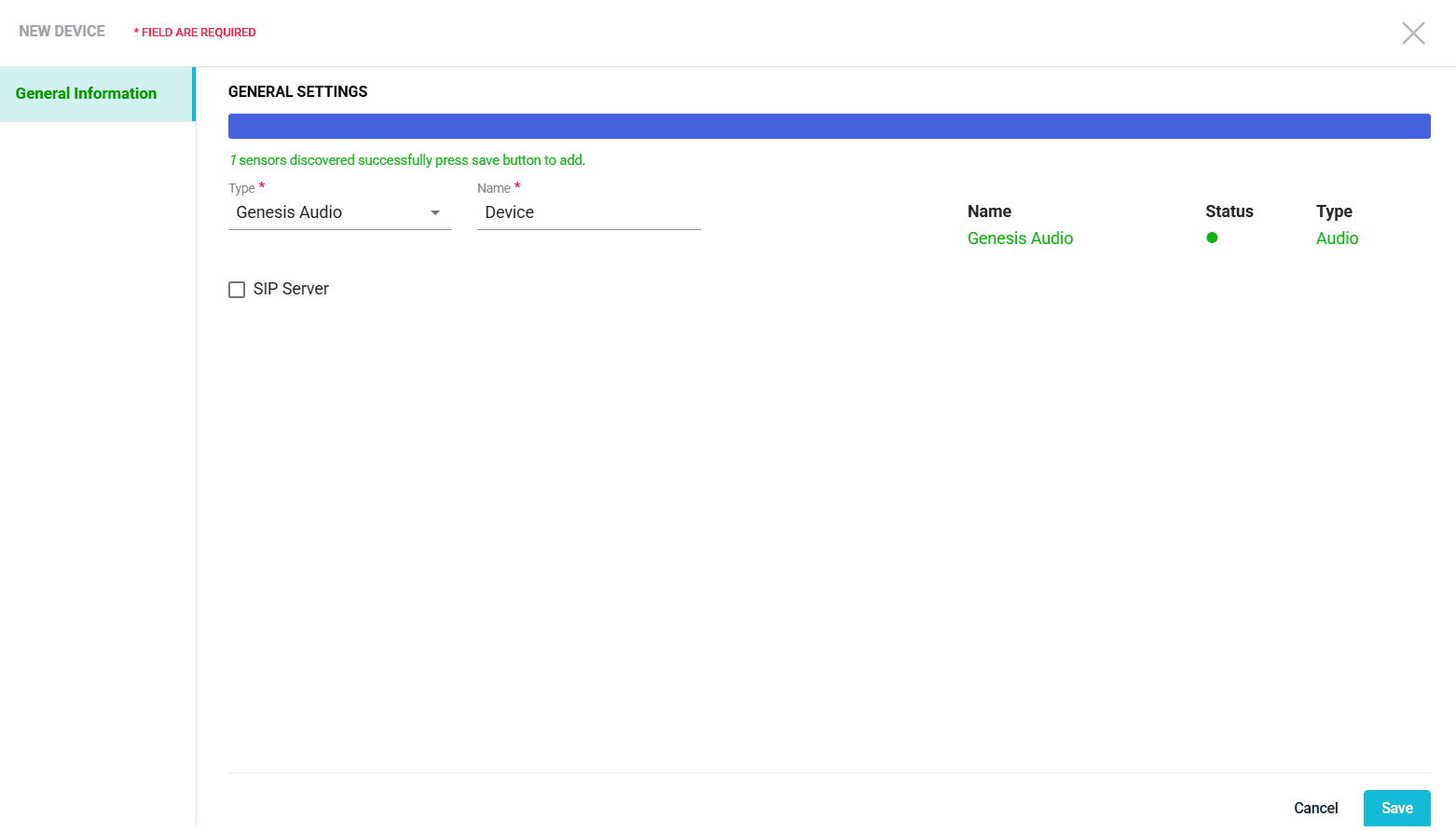Focus the Name input field containing Device

point(588,212)
